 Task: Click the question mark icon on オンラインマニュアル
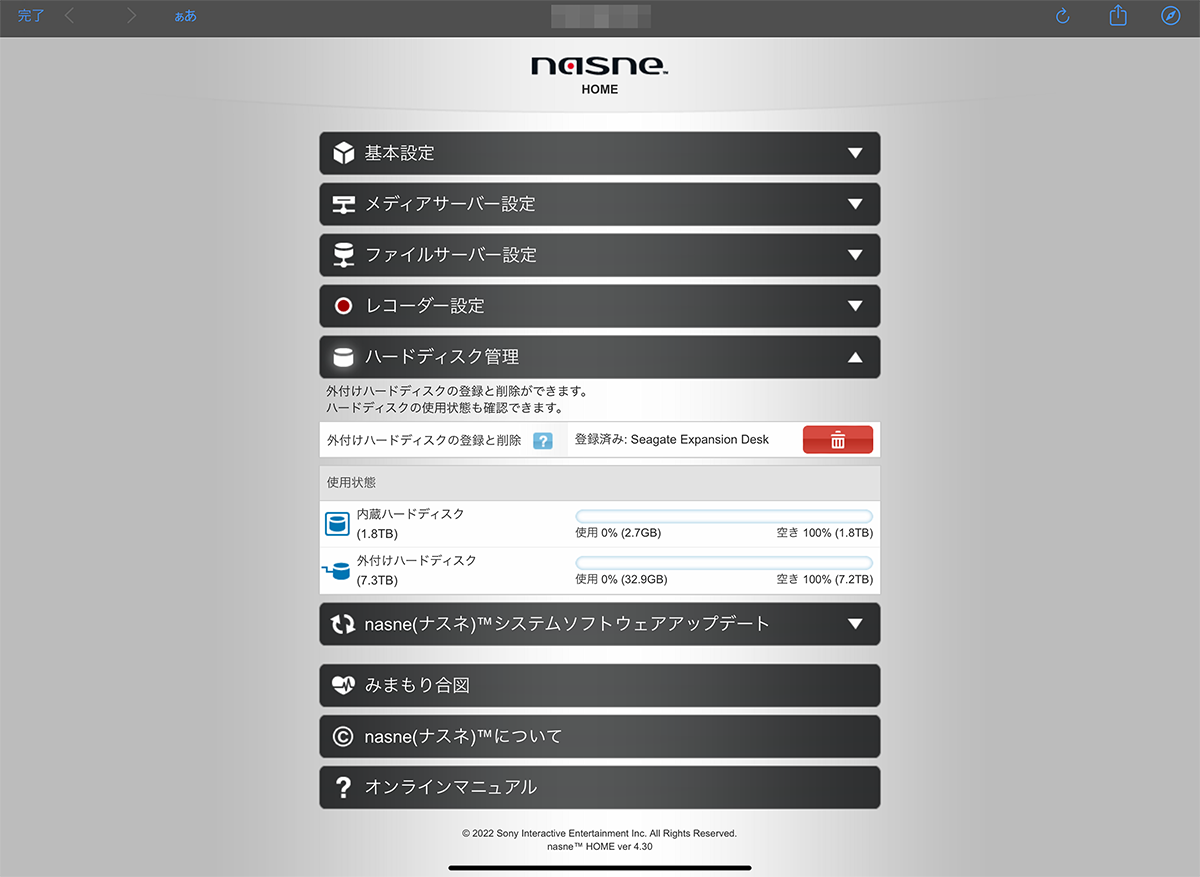click(344, 787)
